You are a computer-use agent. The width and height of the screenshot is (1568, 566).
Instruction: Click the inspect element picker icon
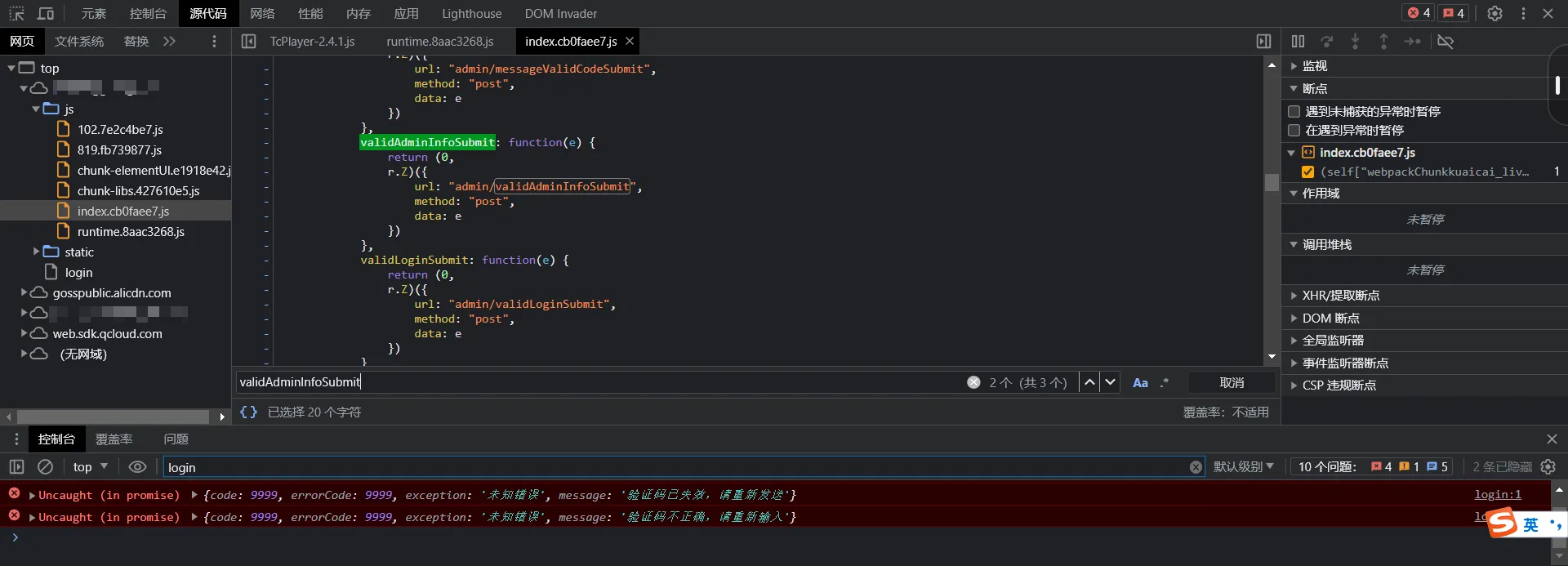(16, 14)
